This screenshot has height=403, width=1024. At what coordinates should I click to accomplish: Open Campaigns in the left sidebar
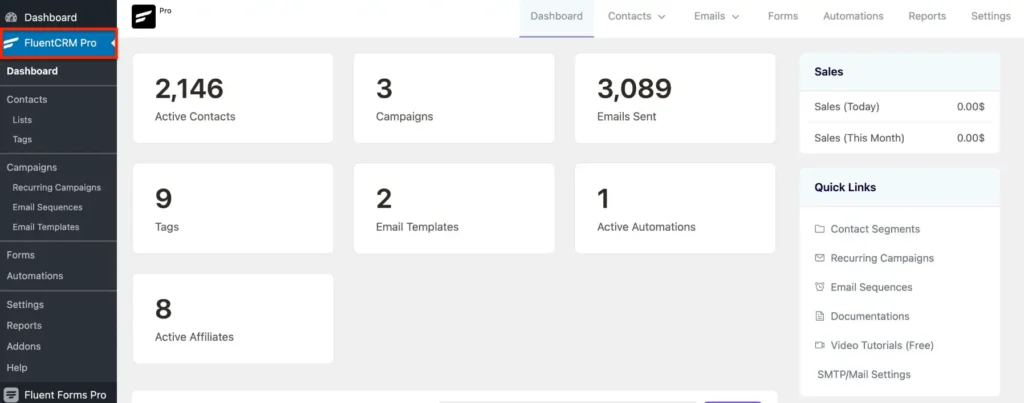pos(31,167)
